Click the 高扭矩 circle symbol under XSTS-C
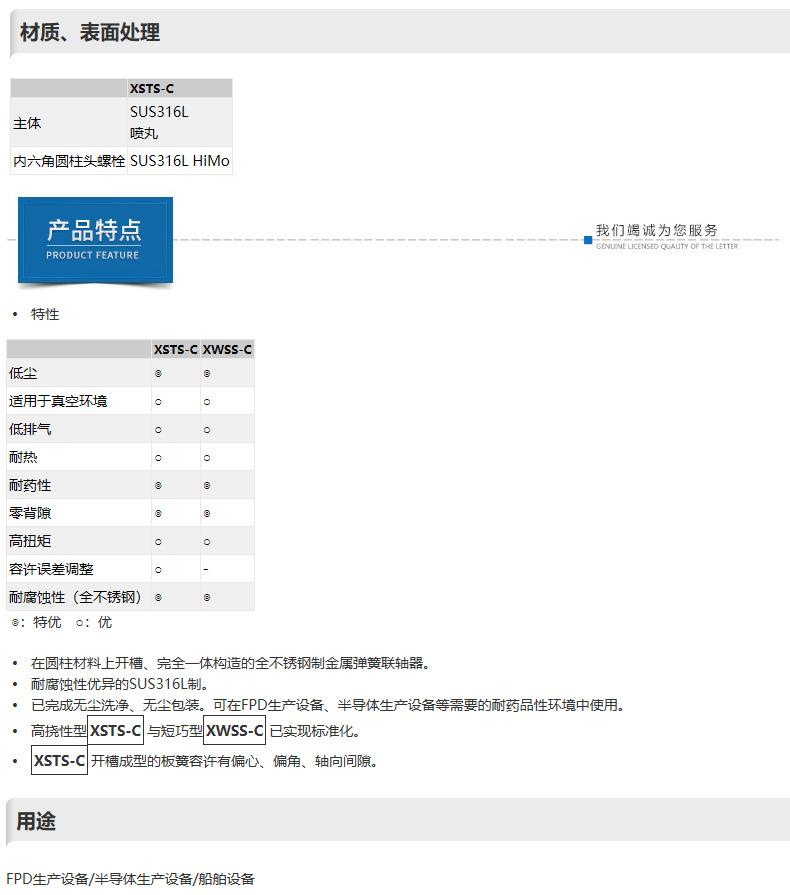The image size is (790, 895). tap(158, 541)
